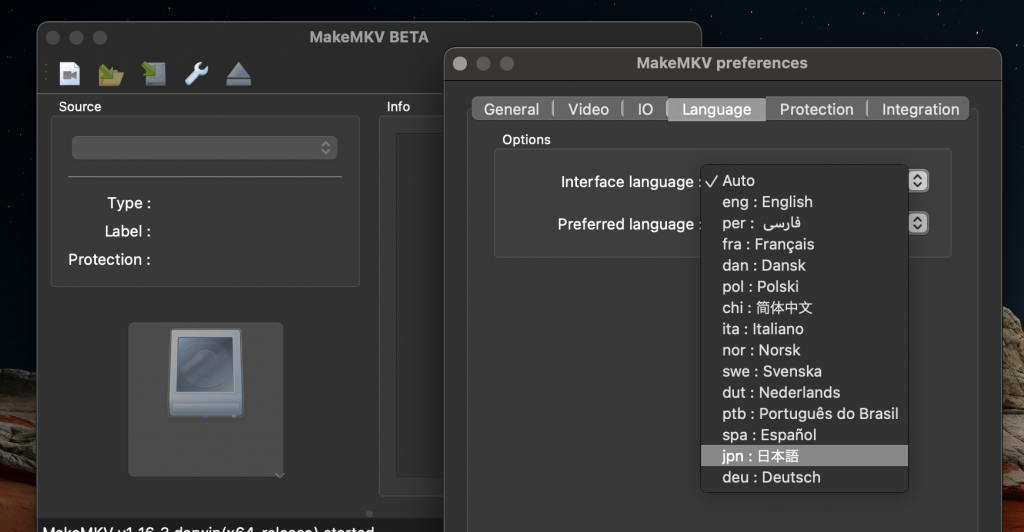Choose eng : English in the list
The height and width of the screenshot is (532, 1024).
[804, 202]
